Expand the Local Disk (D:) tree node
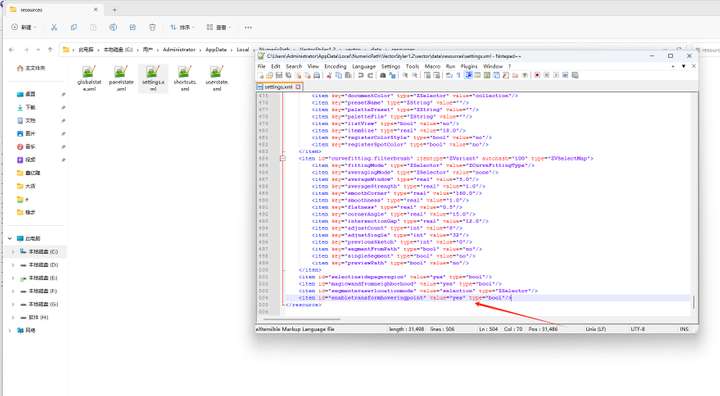The width and height of the screenshot is (720, 396). pyautogui.click(x=13, y=265)
